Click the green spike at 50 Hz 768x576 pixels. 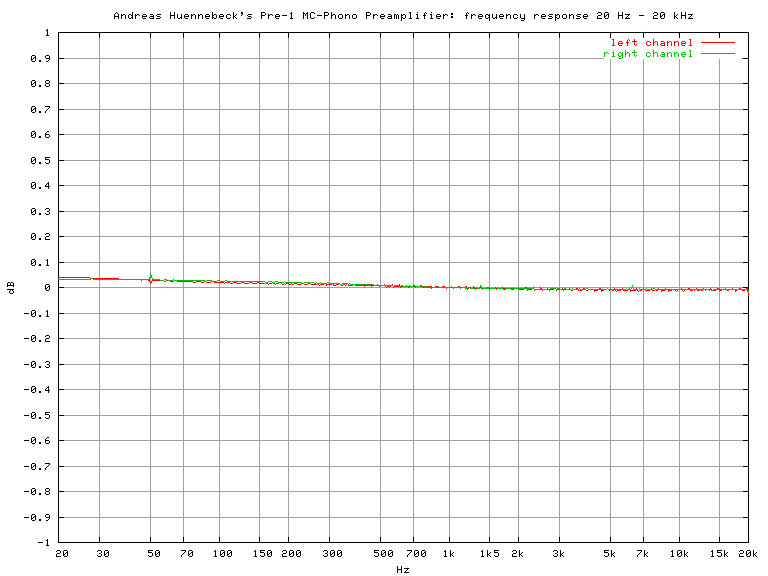150,277
